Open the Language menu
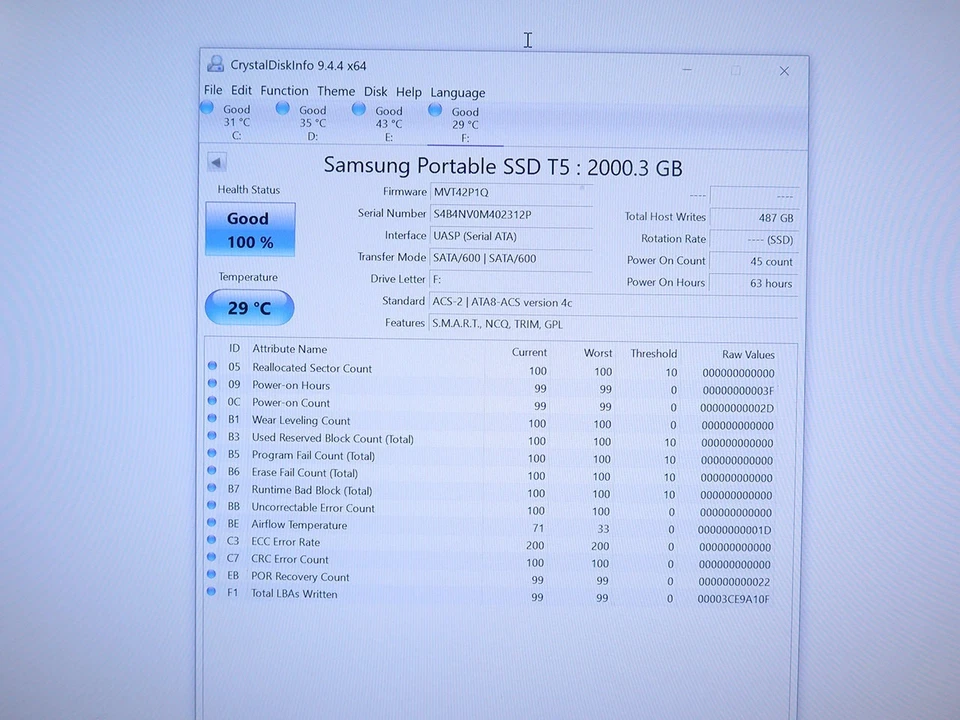Image resolution: width=960 pixels, height=720 pixels. tap(458, 92)
